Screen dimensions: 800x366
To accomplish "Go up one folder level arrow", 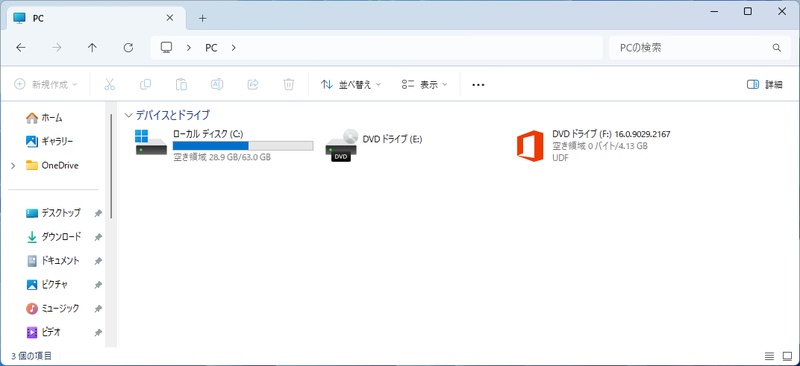I will tap(92, 47).
